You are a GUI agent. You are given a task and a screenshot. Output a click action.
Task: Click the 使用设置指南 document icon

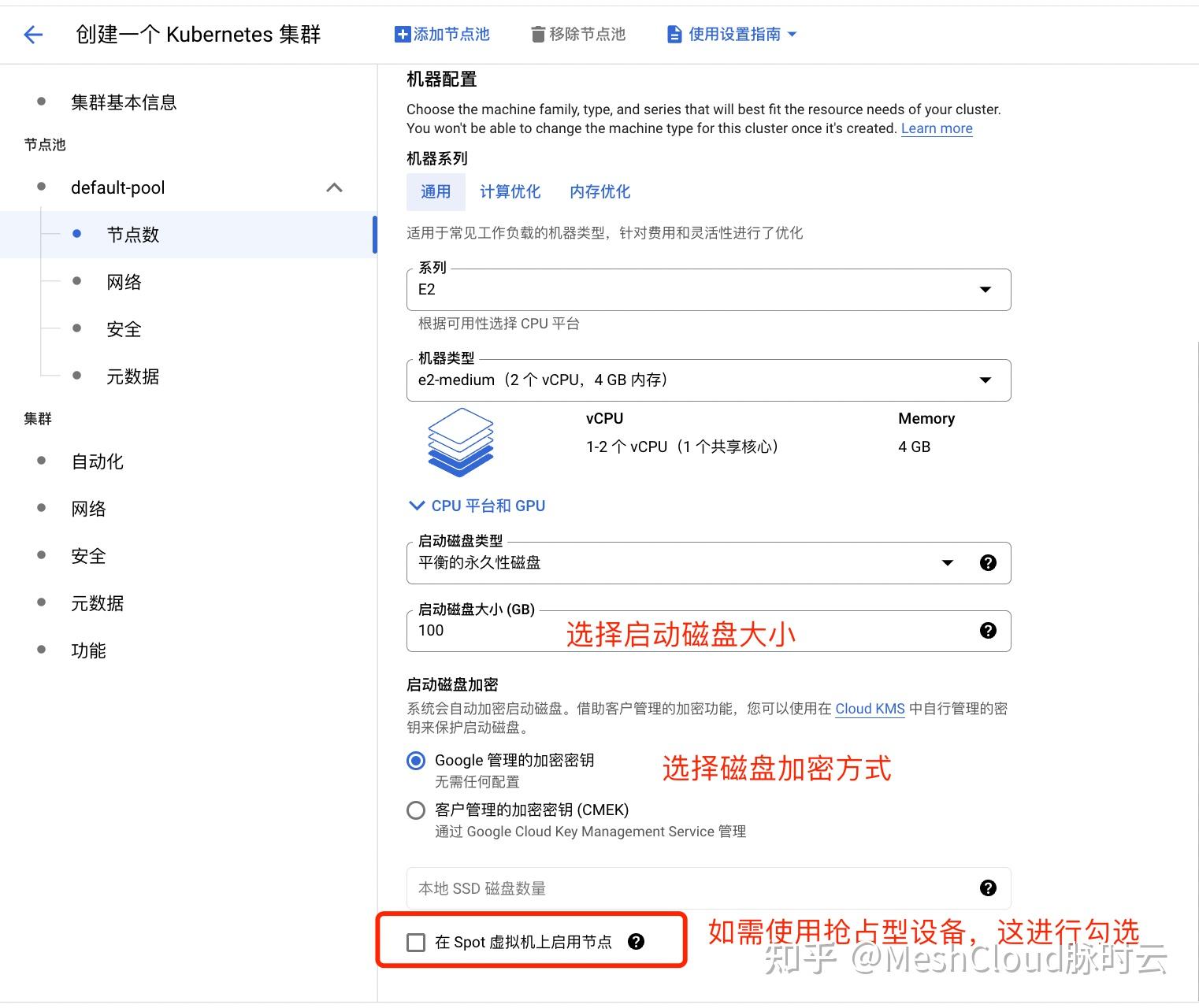pos(674,34)
